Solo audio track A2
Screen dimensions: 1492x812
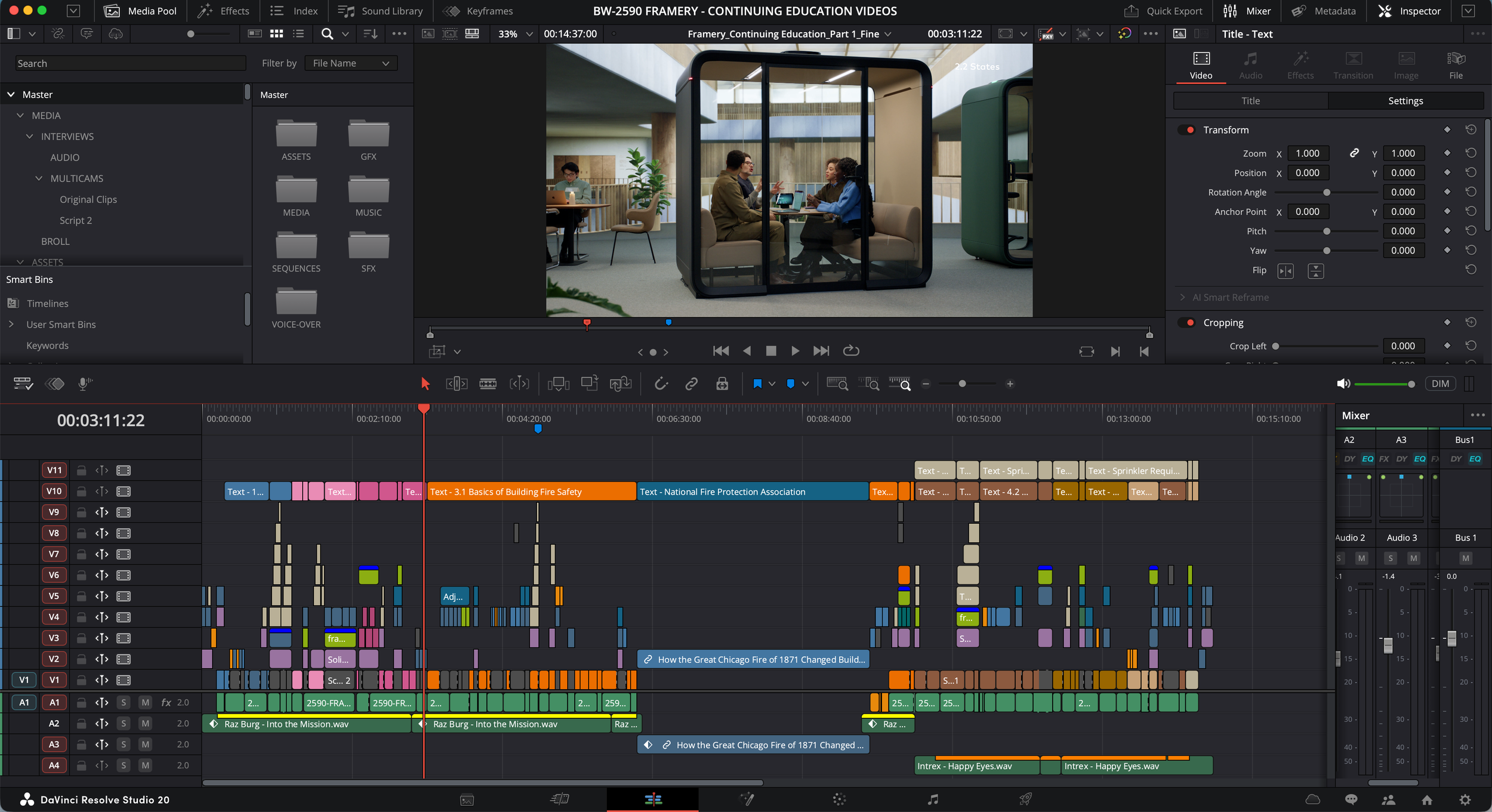(x=124, y=723)
